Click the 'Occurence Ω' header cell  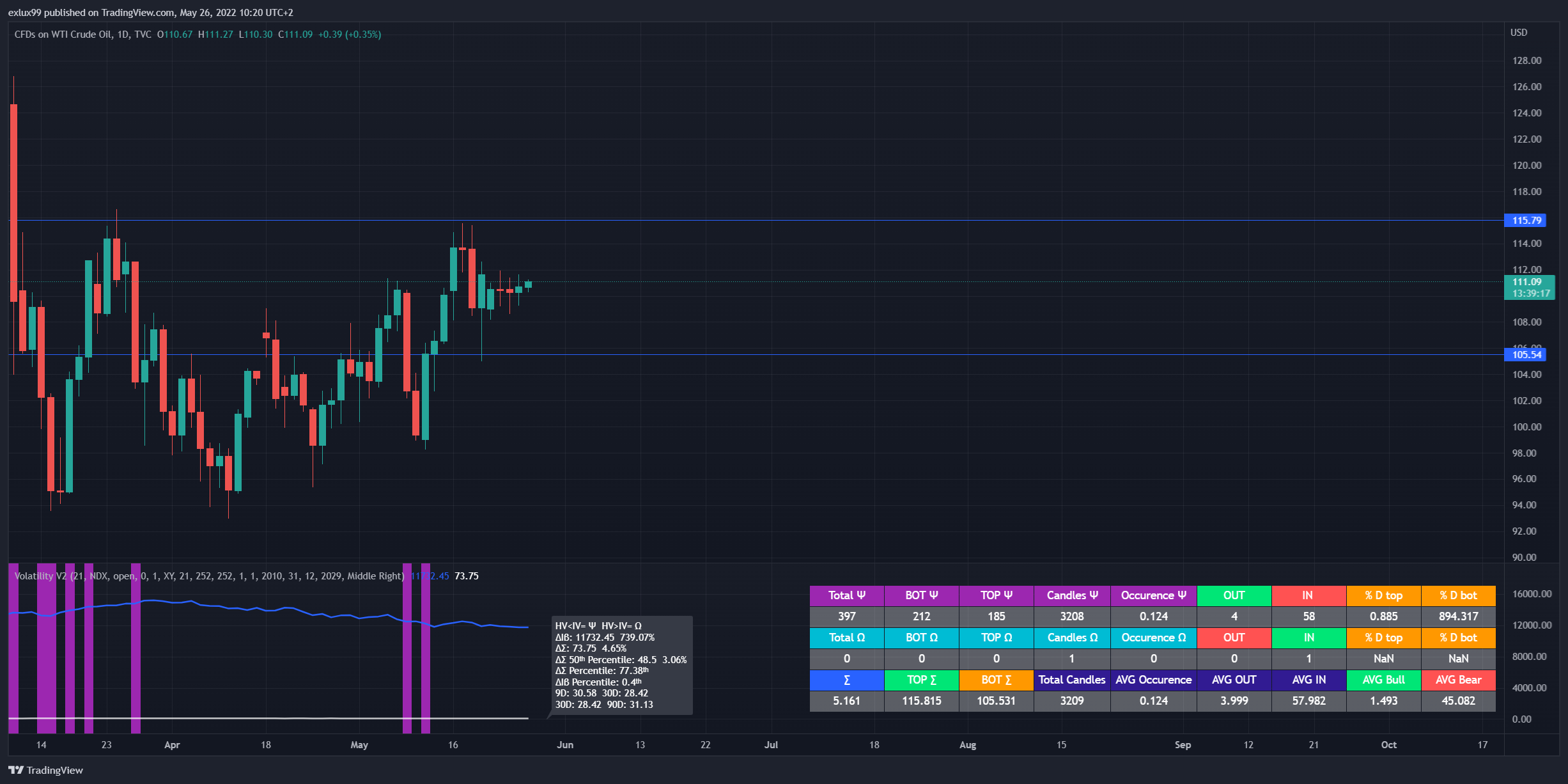click(x=1154, y=638)
